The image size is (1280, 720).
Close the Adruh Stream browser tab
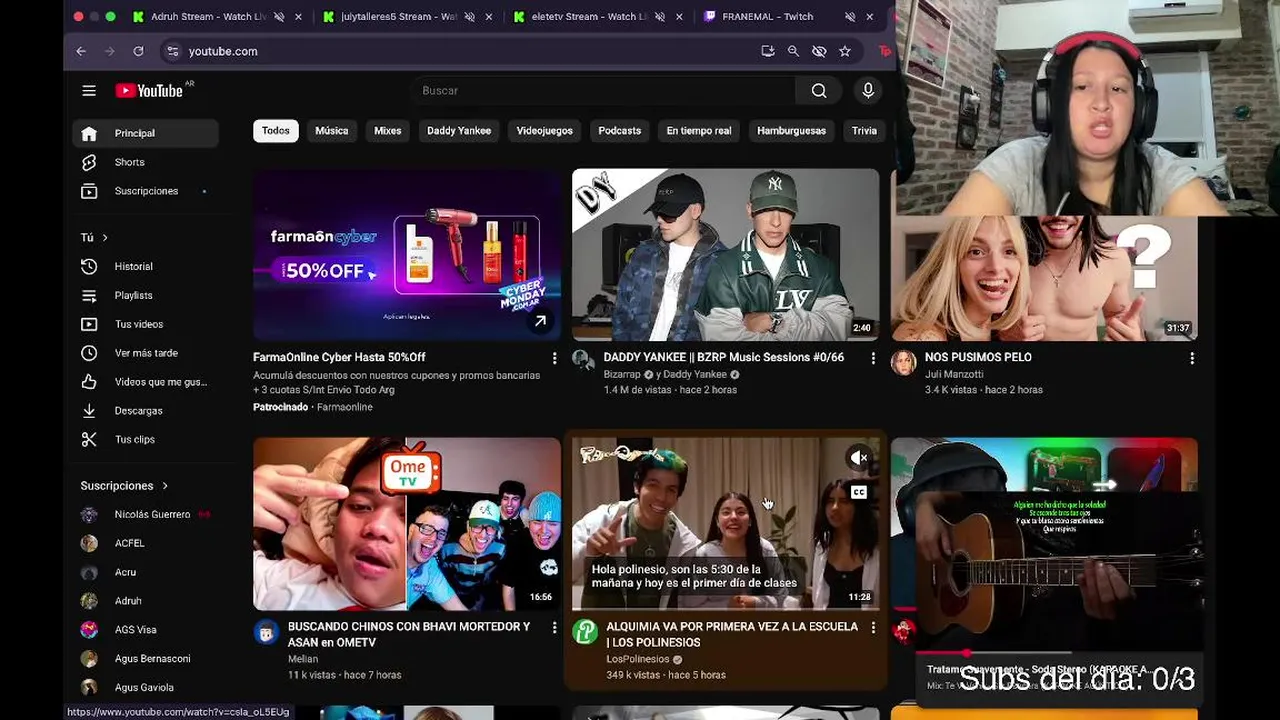(x=298, y=17)
